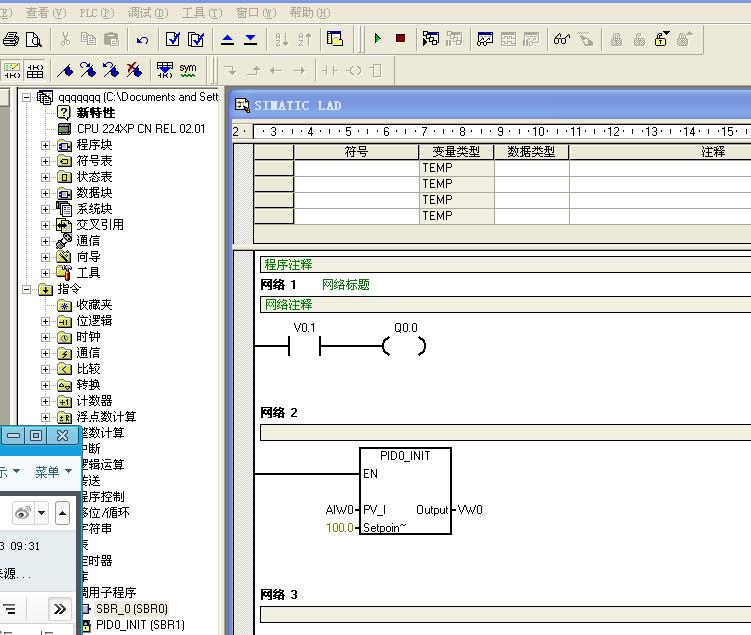Screen dimensions: 751x635
Task: Expand the 位逻辑 instruction folder
Action: click(45, 321)
